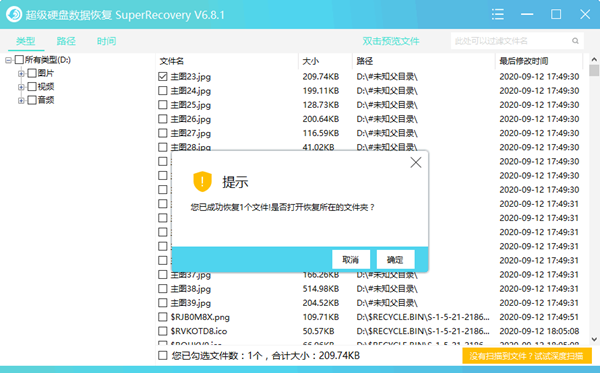This screenshot has width=600, height=373.
Task: Check the 所有类型(D:) checkbox
Action: (x=19, y=60)
